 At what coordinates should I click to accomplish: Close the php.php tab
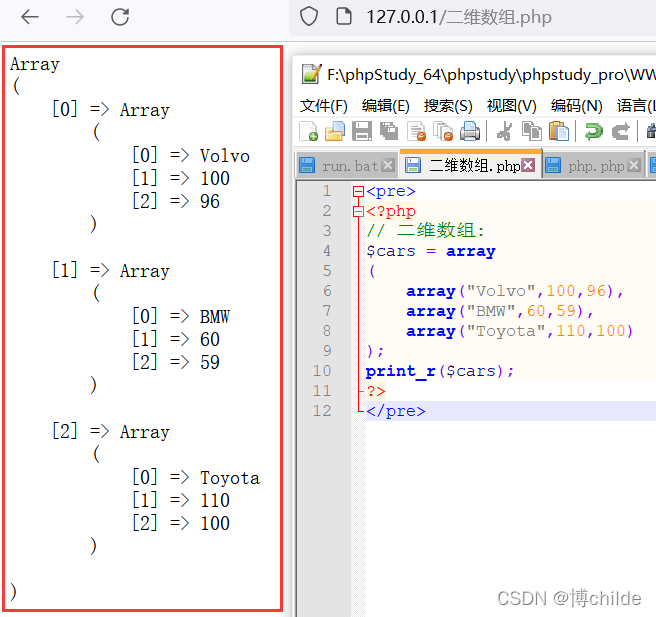pyautogui.click(x=634, y=165)
